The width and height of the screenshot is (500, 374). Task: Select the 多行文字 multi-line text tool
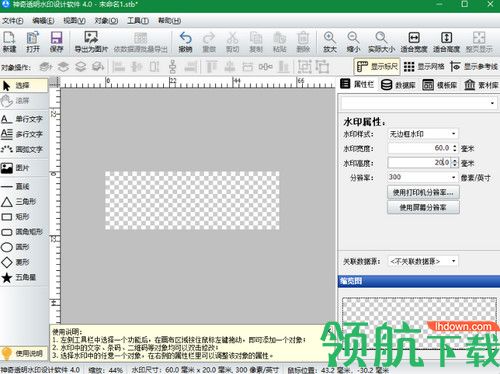coord(24,134)
